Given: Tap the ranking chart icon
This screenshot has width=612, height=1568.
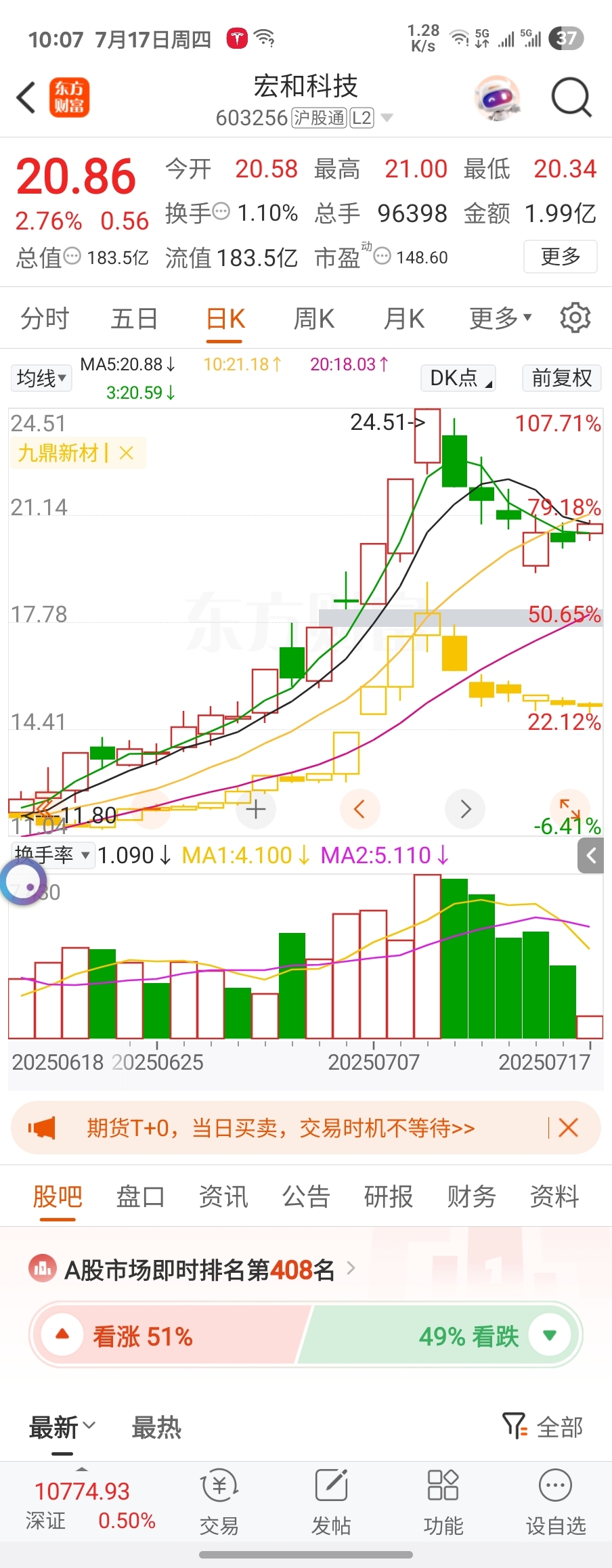Looking at the screenshot, I should point(43,1268).
